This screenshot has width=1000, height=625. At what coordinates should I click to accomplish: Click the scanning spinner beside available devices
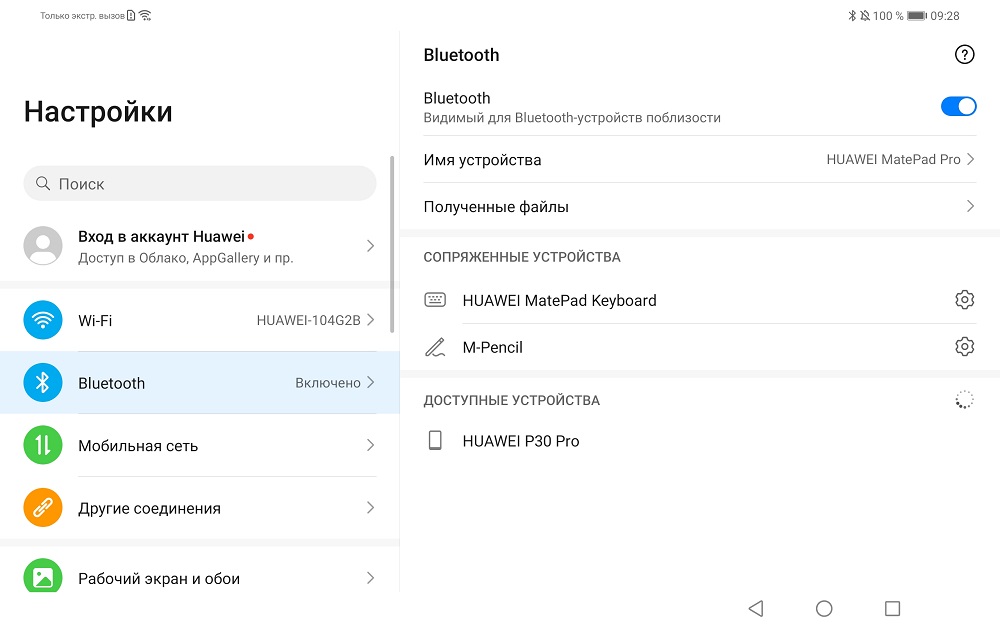pyautogui.click(x=964, y=400)
